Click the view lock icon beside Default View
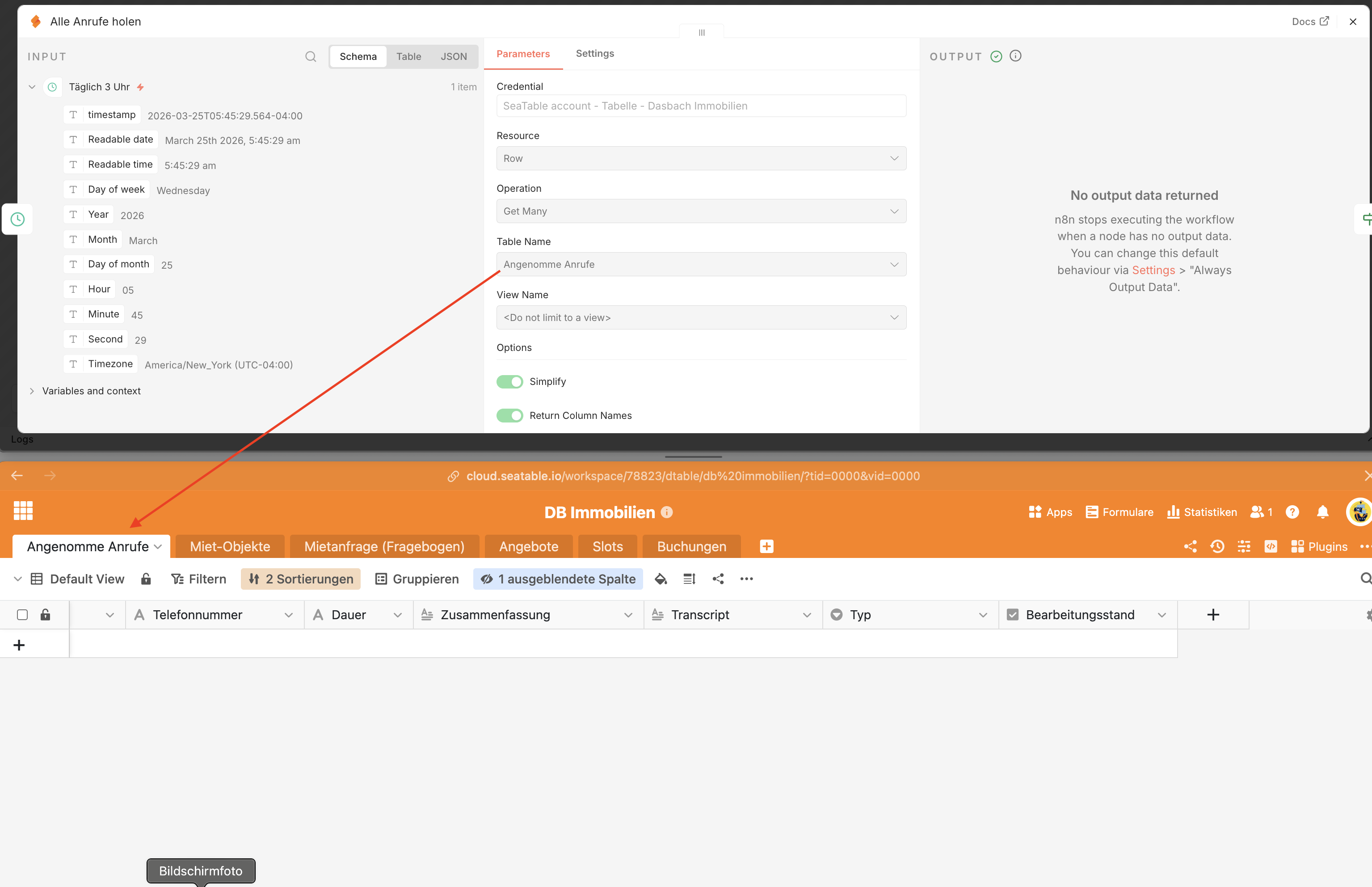The height and width of the screenshot is (887, 1372). [x=146, y=579]
